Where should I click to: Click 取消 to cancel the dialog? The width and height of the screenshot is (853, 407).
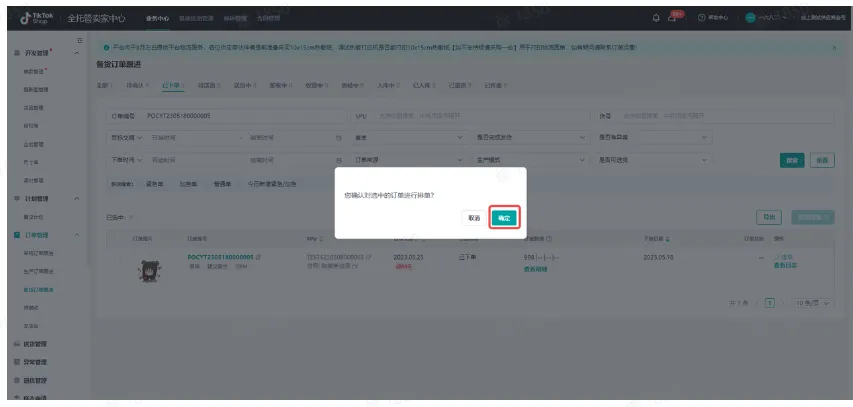474,218
